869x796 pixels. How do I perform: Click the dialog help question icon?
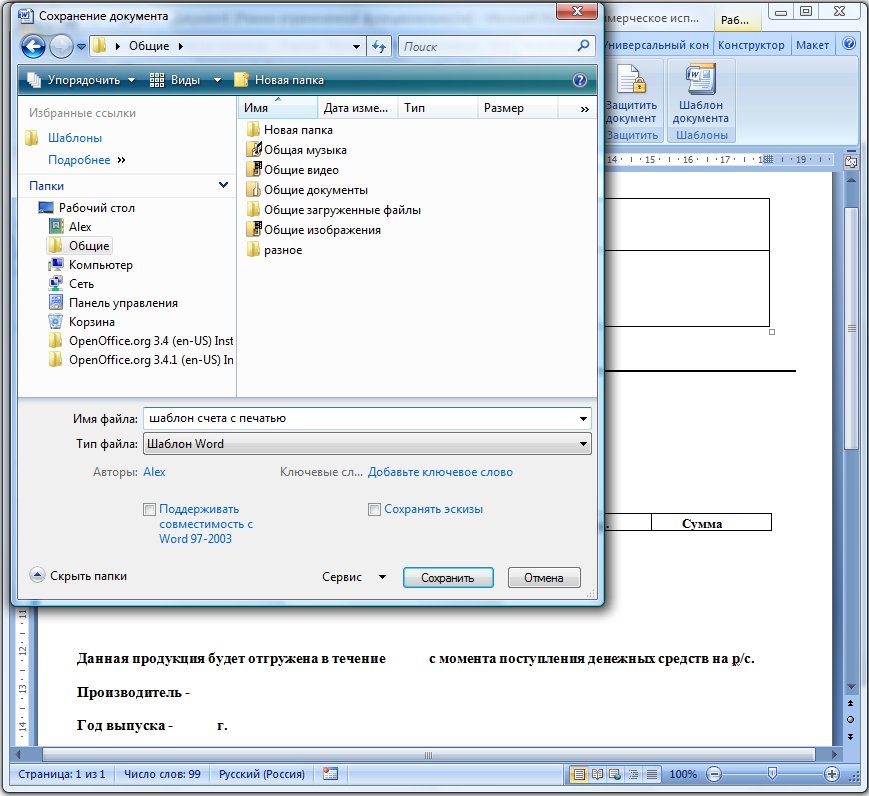pos(579,80)
